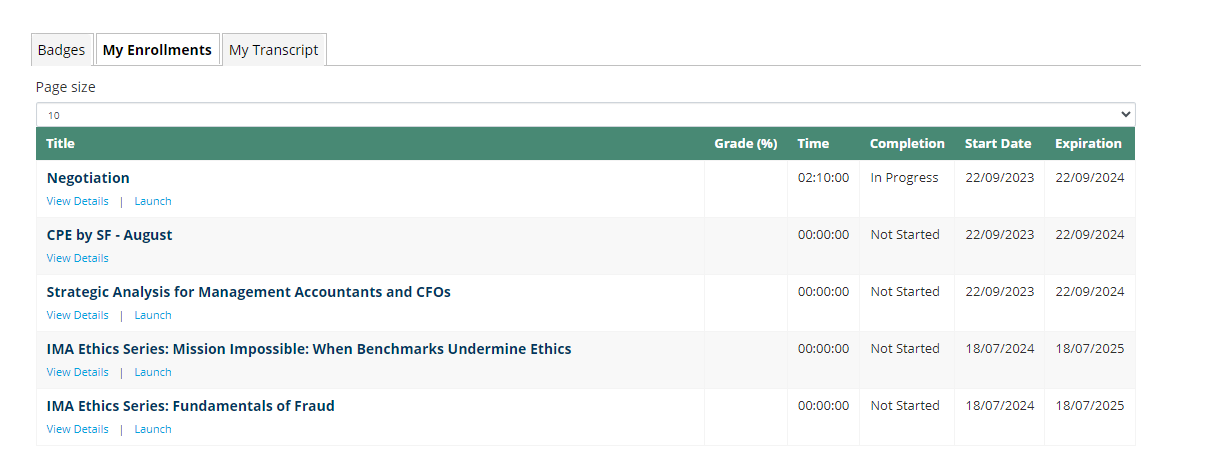Open the My Transcript tab
The height and width of the screenshot is (469, 1222).
pyautogui.click(x=274, y=50)
